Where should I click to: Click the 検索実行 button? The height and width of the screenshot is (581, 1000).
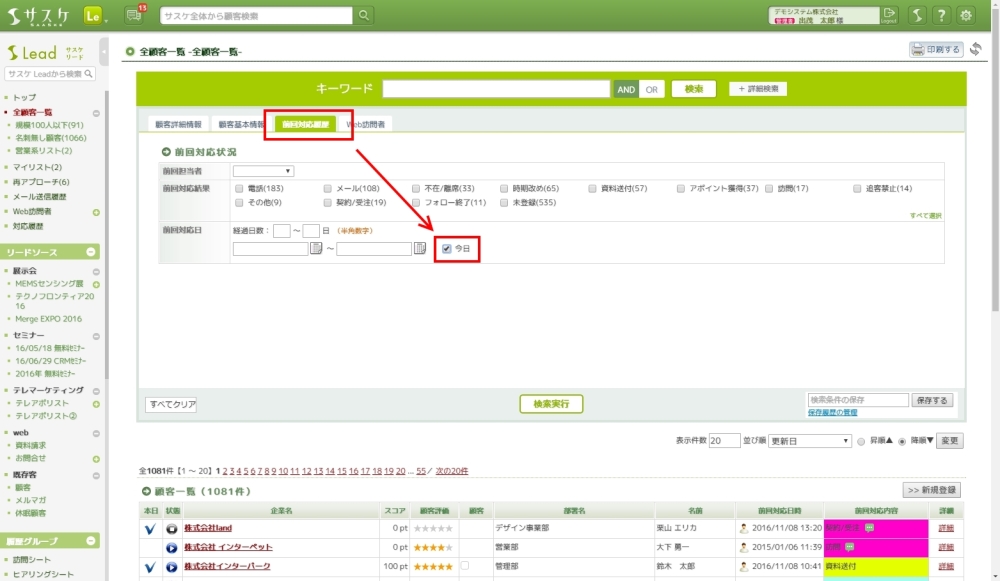pyautogui.click(x=551, y=404)
